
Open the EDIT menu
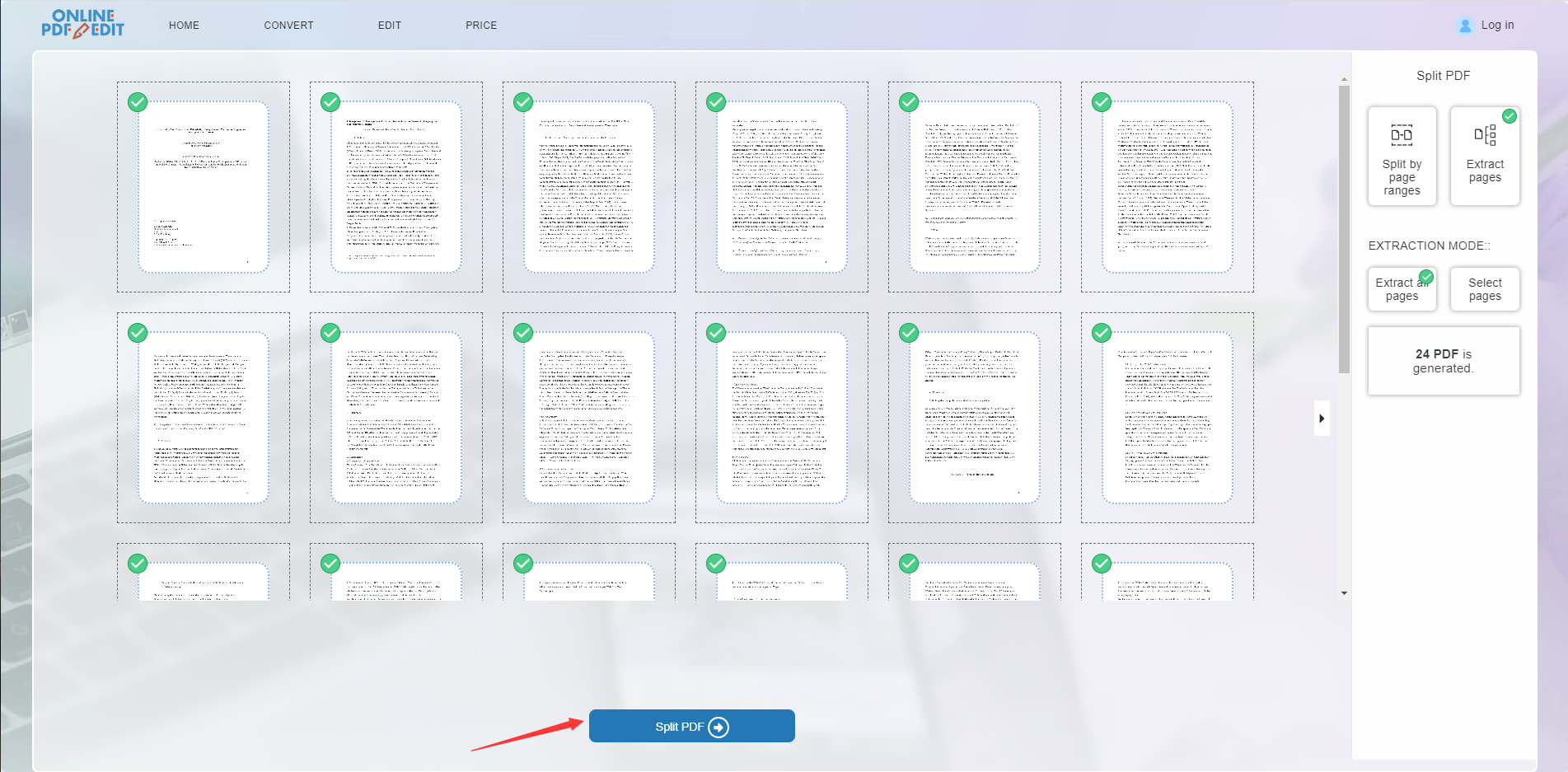coord(390,26)
